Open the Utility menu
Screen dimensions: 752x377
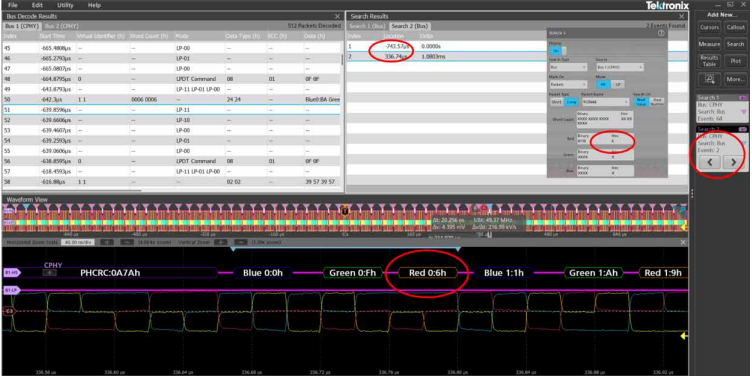click(x=65, y=5)
